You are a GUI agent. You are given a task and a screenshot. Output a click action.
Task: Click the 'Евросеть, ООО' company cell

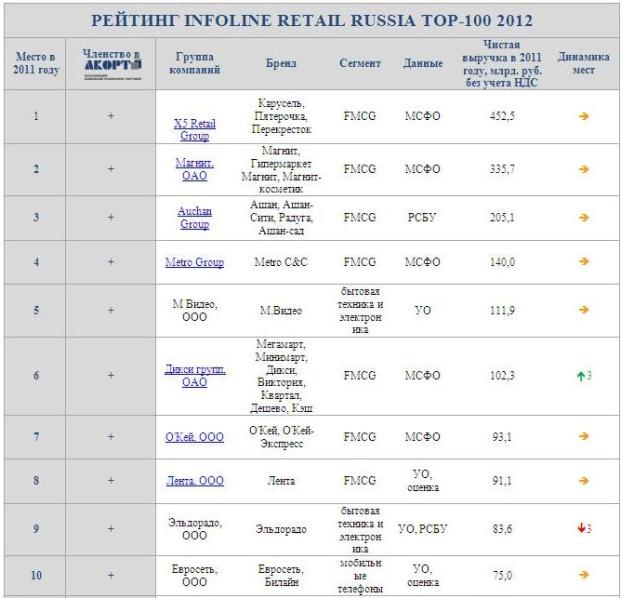(194, 575)
